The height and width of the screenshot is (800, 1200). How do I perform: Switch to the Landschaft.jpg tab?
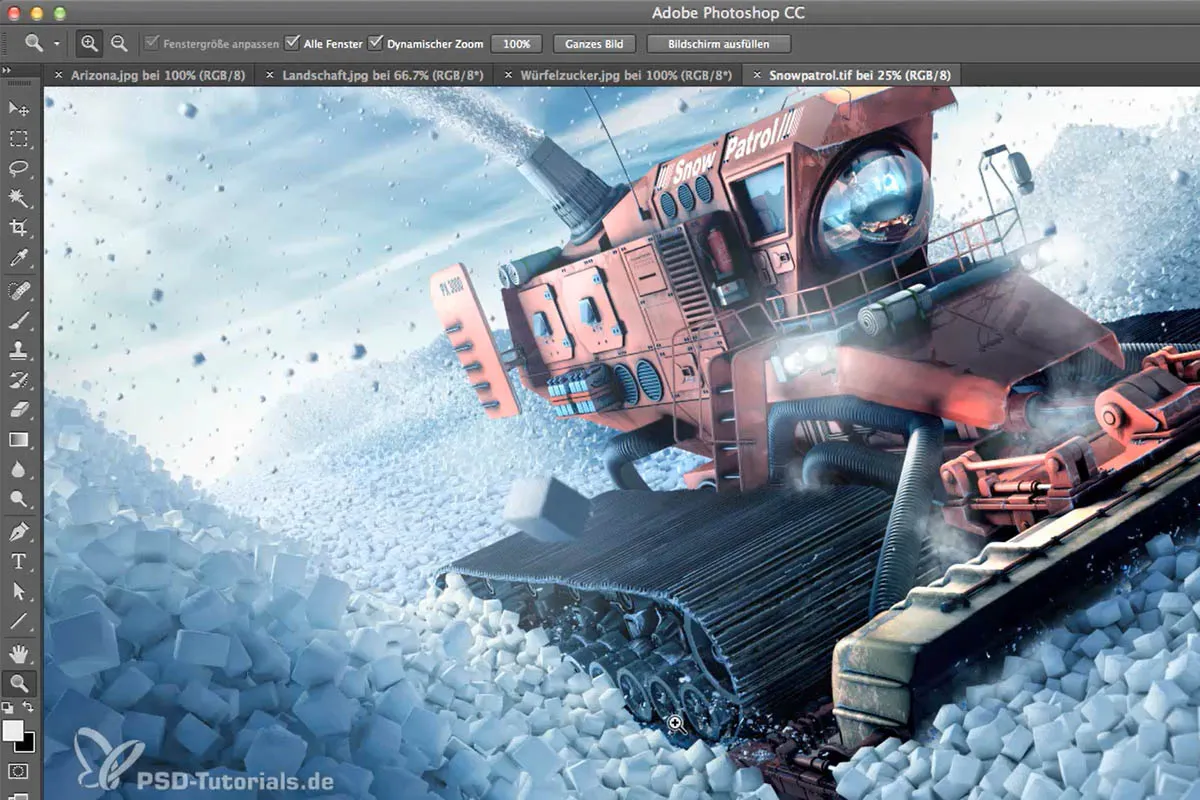384,75
